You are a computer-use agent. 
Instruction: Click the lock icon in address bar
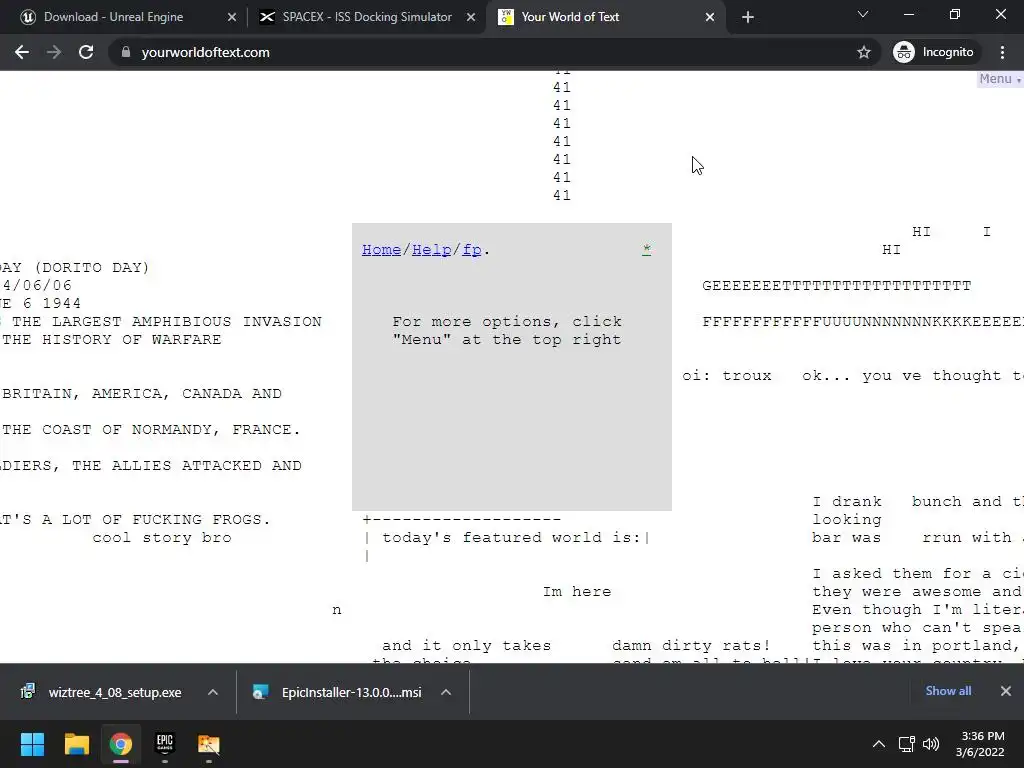pyautogui.click(x=126, y=52)
